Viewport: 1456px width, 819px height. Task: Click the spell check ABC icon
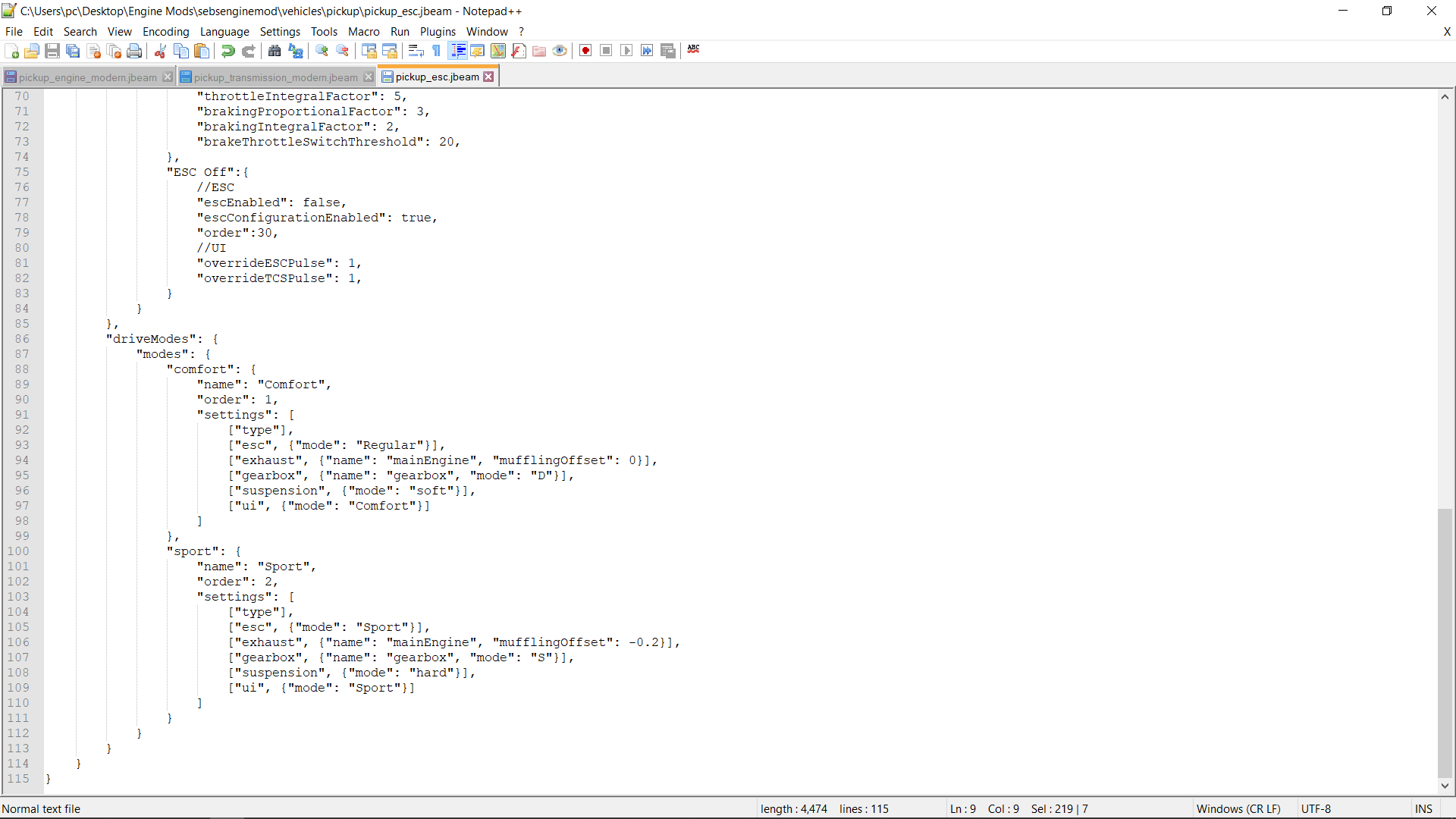tap(693, 49)
